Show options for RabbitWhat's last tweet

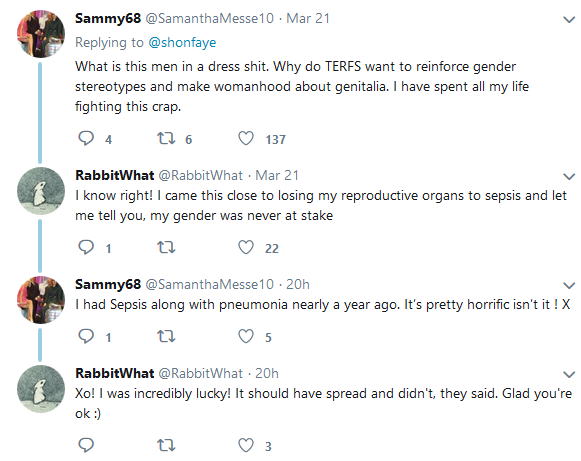click(x=569, y=374)
